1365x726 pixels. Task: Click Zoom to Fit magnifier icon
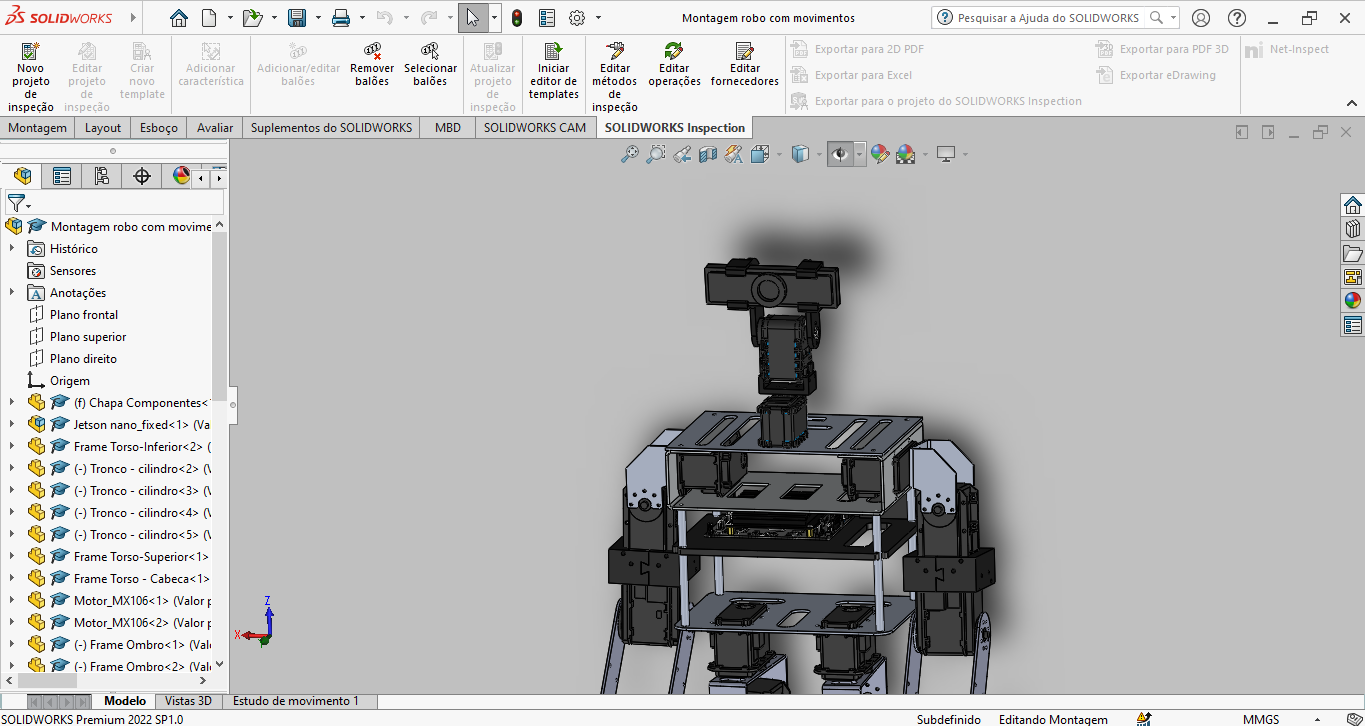tap(629, 154)
